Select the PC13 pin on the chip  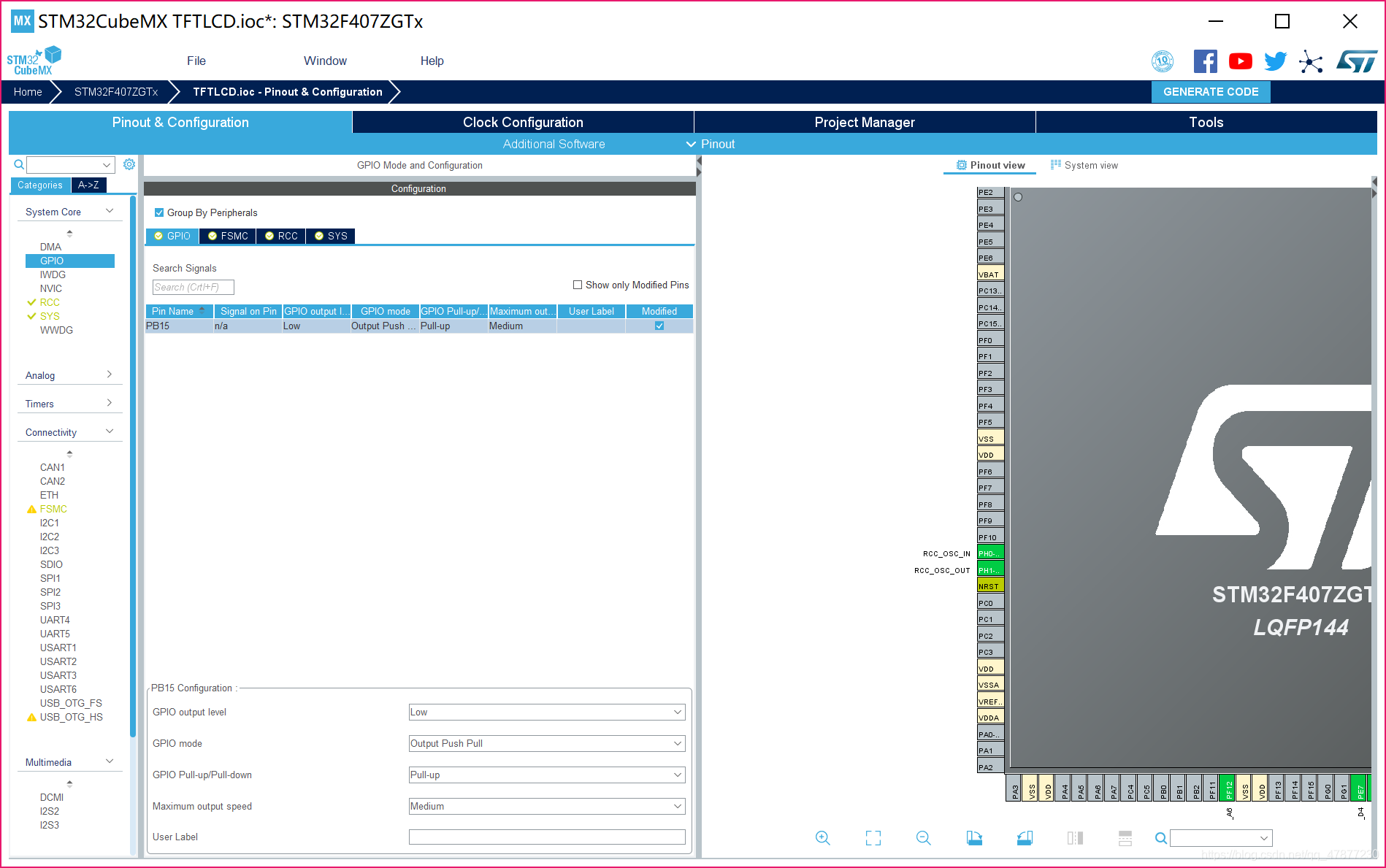click(x=990, y=290)
